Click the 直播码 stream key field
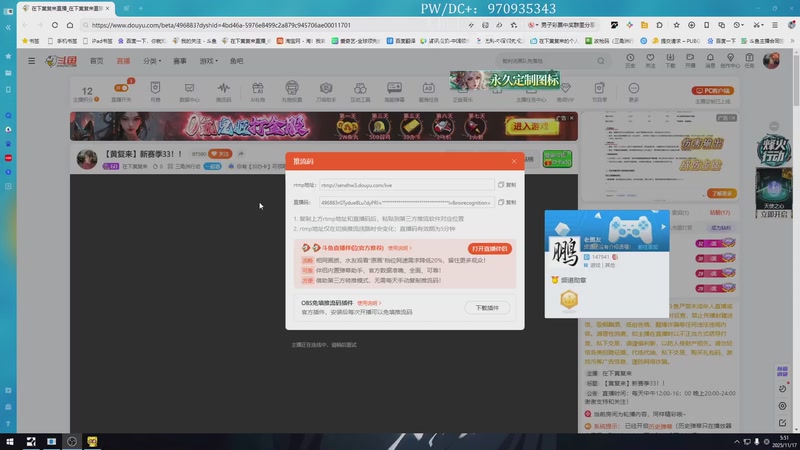Viewport: 800px width, 450px height. [407, 203]
